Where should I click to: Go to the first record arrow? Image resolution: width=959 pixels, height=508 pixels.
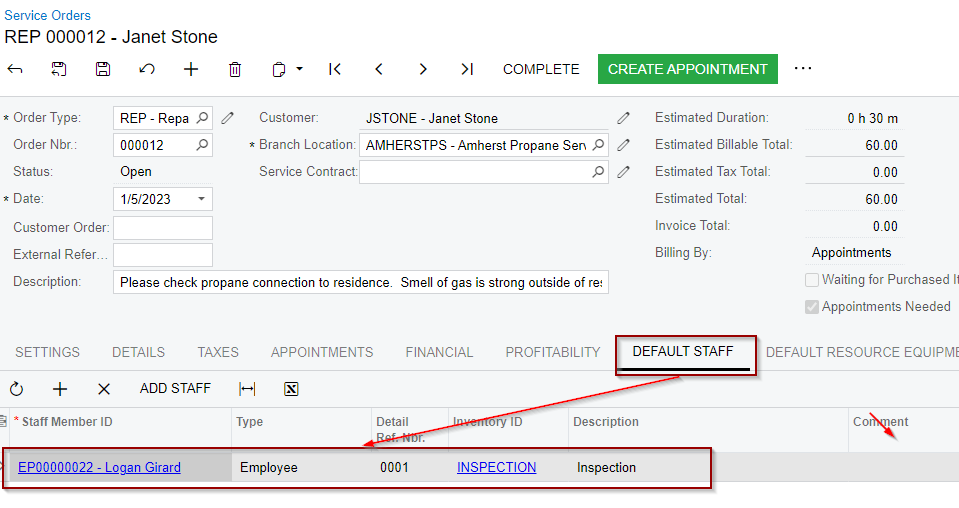[335, 69]
